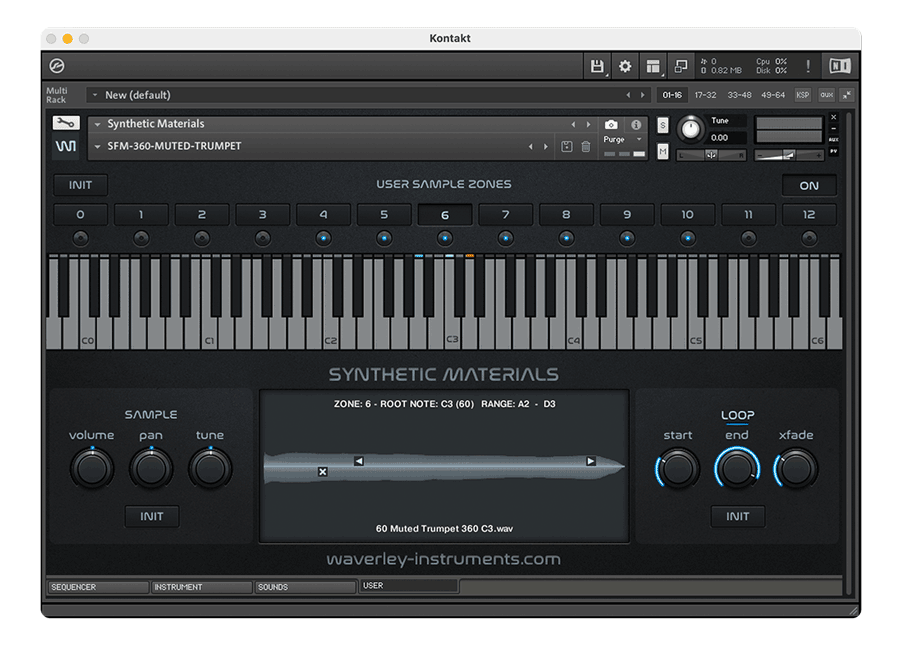Viewport: 900px width, 645px height.
Task: Expand the Synthetic Materials instrument dropdown
Action: click(98, 124)
